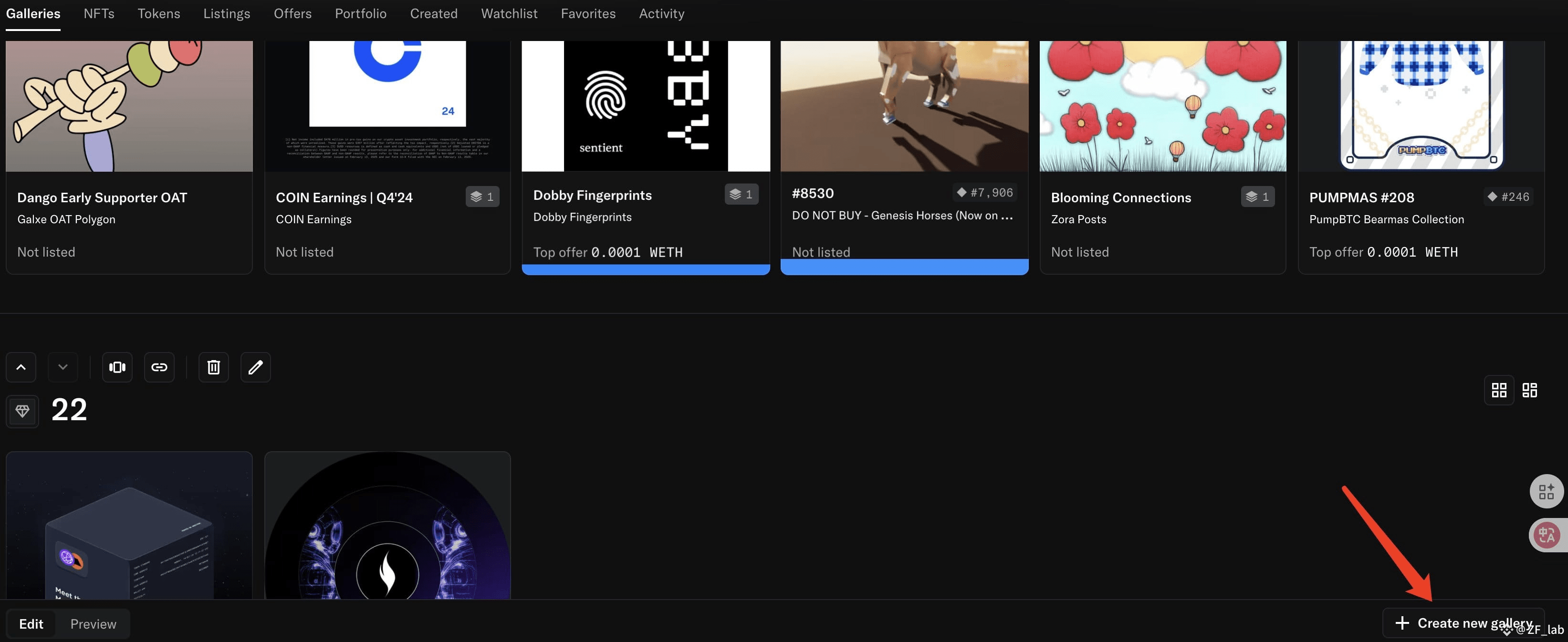Open Dango Early Supporter OAT image

point(129,106)
